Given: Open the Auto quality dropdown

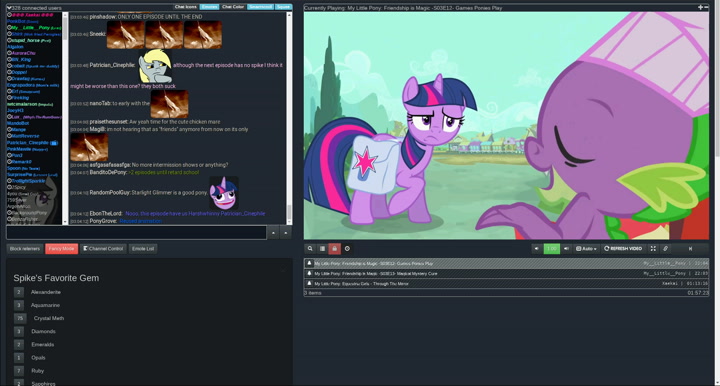Looking at the screenshot, I should 586,249.
